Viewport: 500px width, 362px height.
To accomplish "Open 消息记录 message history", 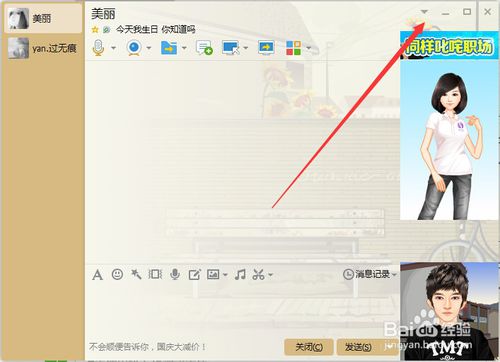I will [367, 274].
